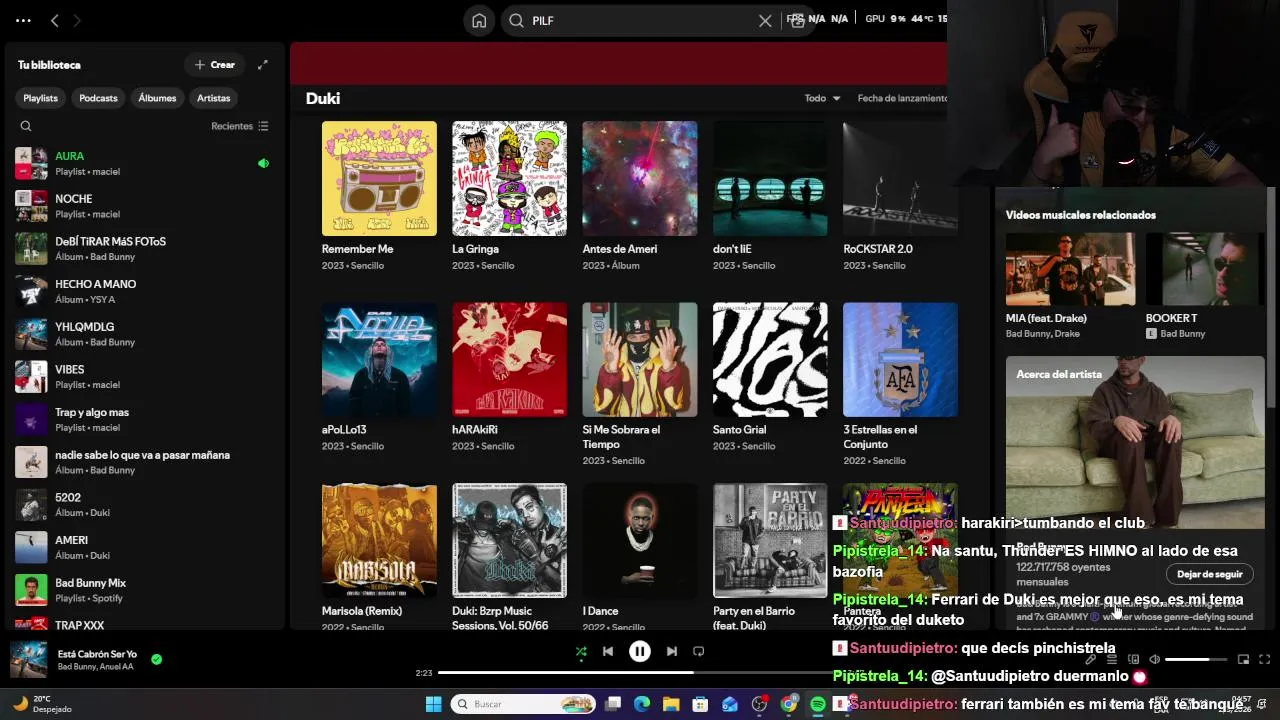
Task: Click Si Me Sobrara el Tiempo title
Action: [x=621, y=437]
